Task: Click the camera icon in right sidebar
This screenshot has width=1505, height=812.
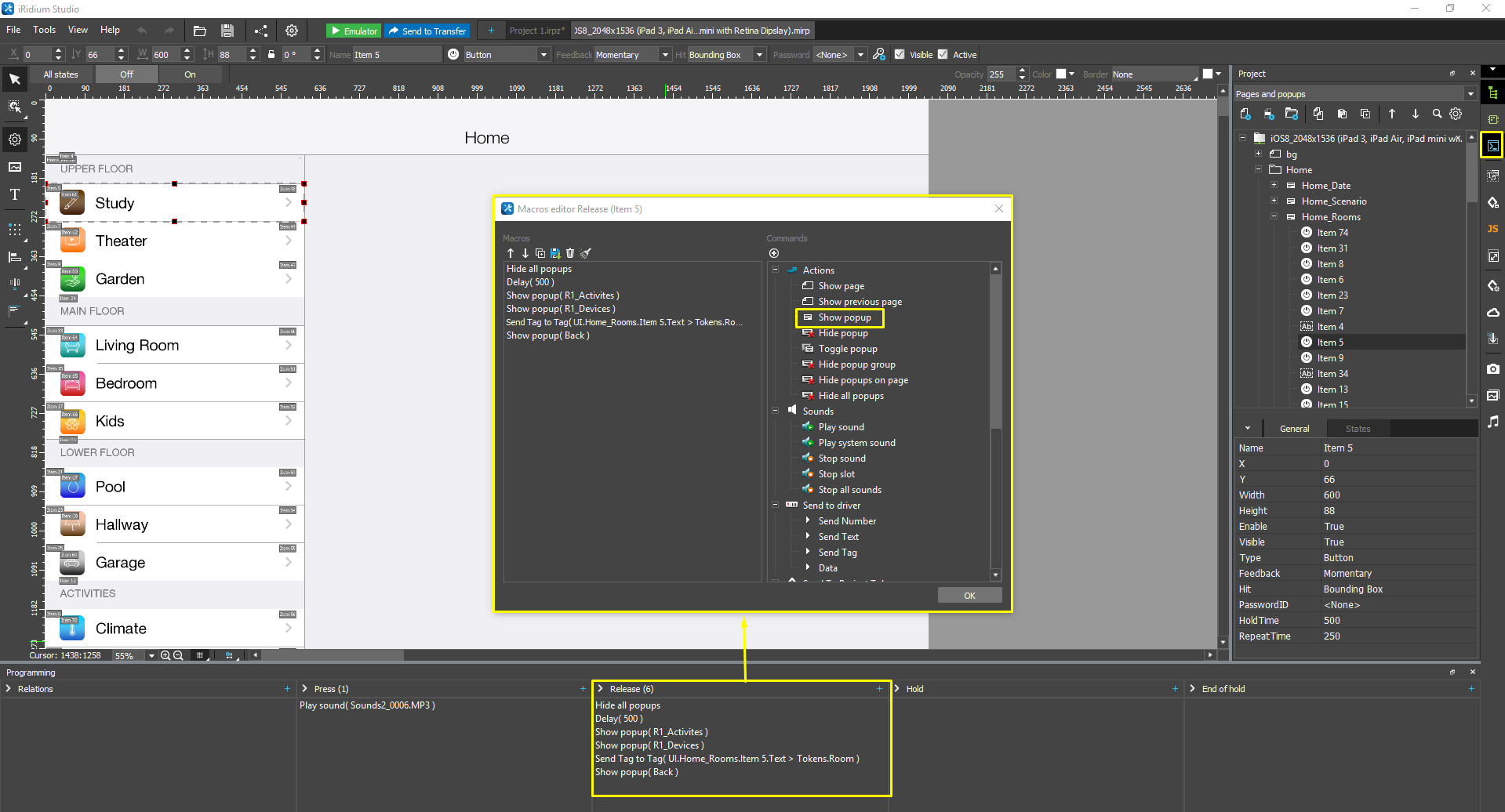Action: pos(1492,368)
